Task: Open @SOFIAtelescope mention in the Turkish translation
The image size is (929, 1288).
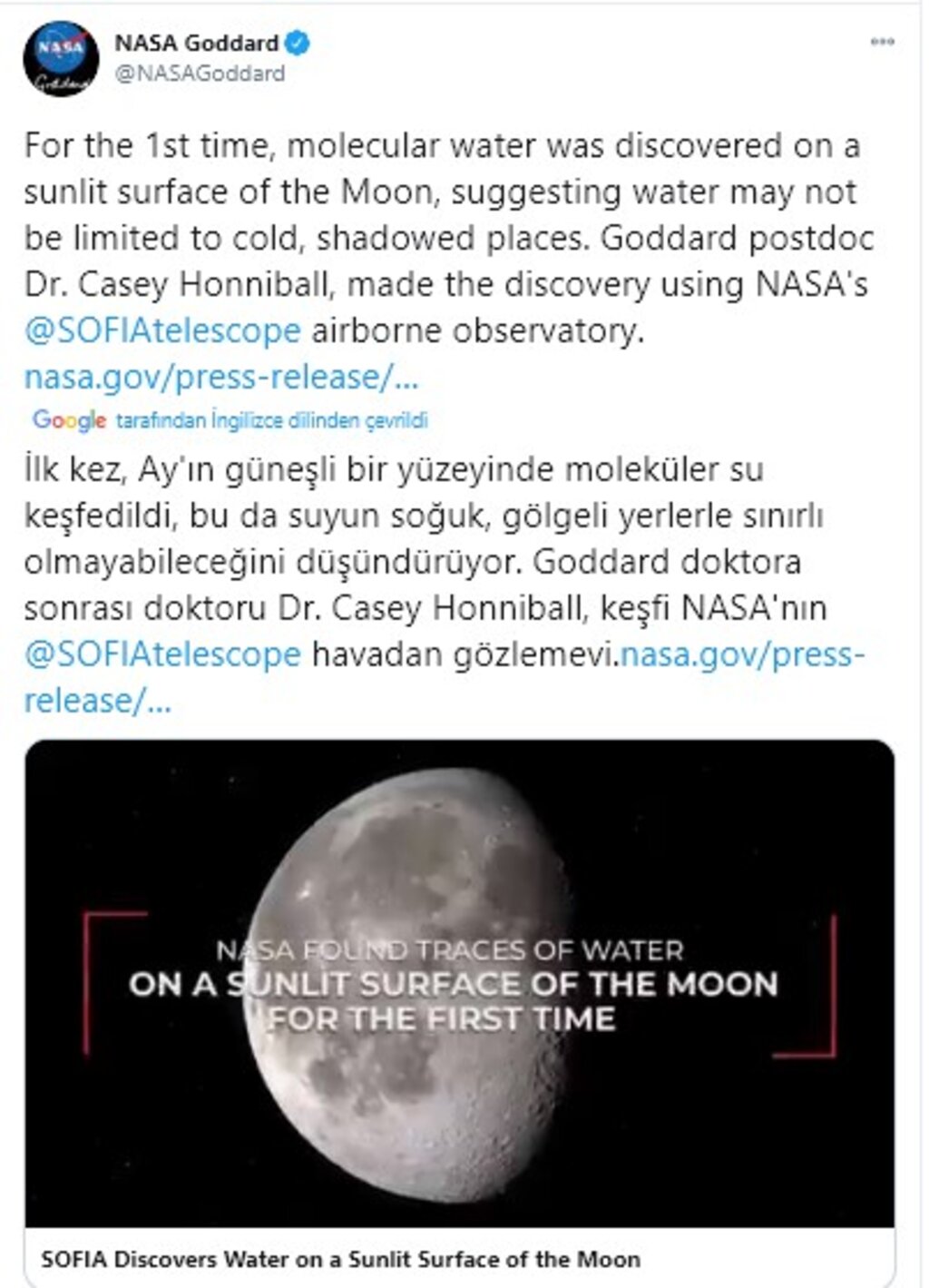Action: point(162,654)
